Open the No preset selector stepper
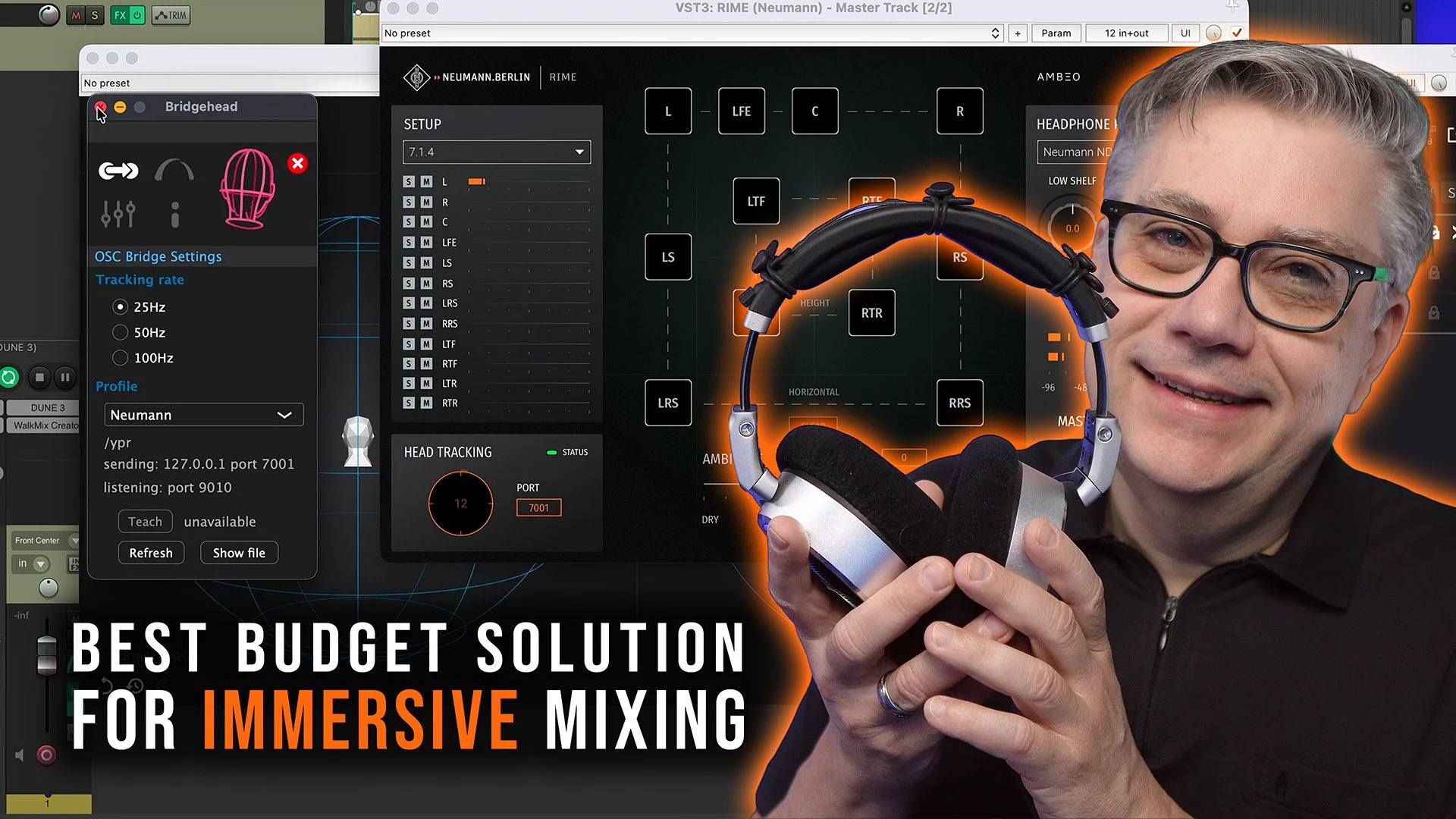The width and height of the screenshot is (1456, 819). [x=993, y=33]
